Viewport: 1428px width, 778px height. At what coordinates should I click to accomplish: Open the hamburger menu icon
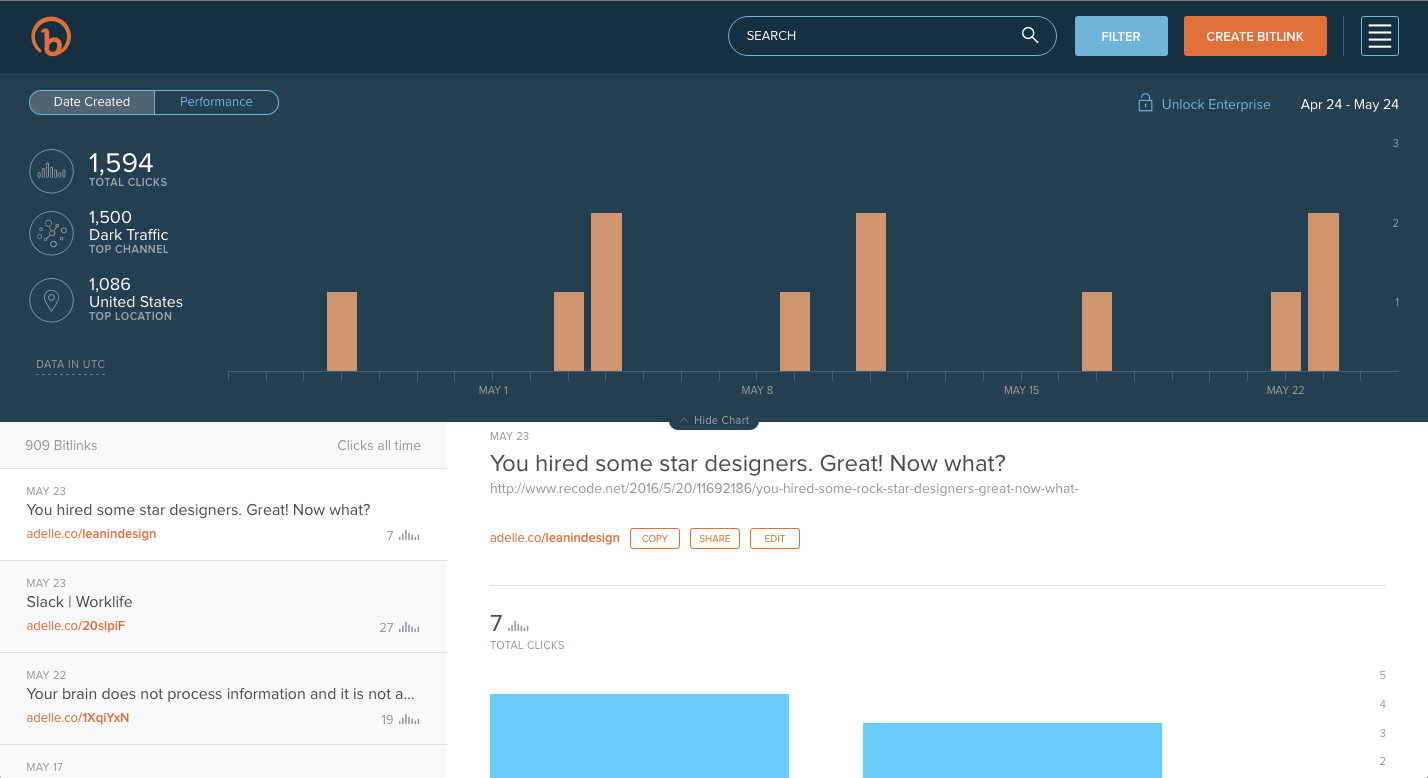[1379, 36]
